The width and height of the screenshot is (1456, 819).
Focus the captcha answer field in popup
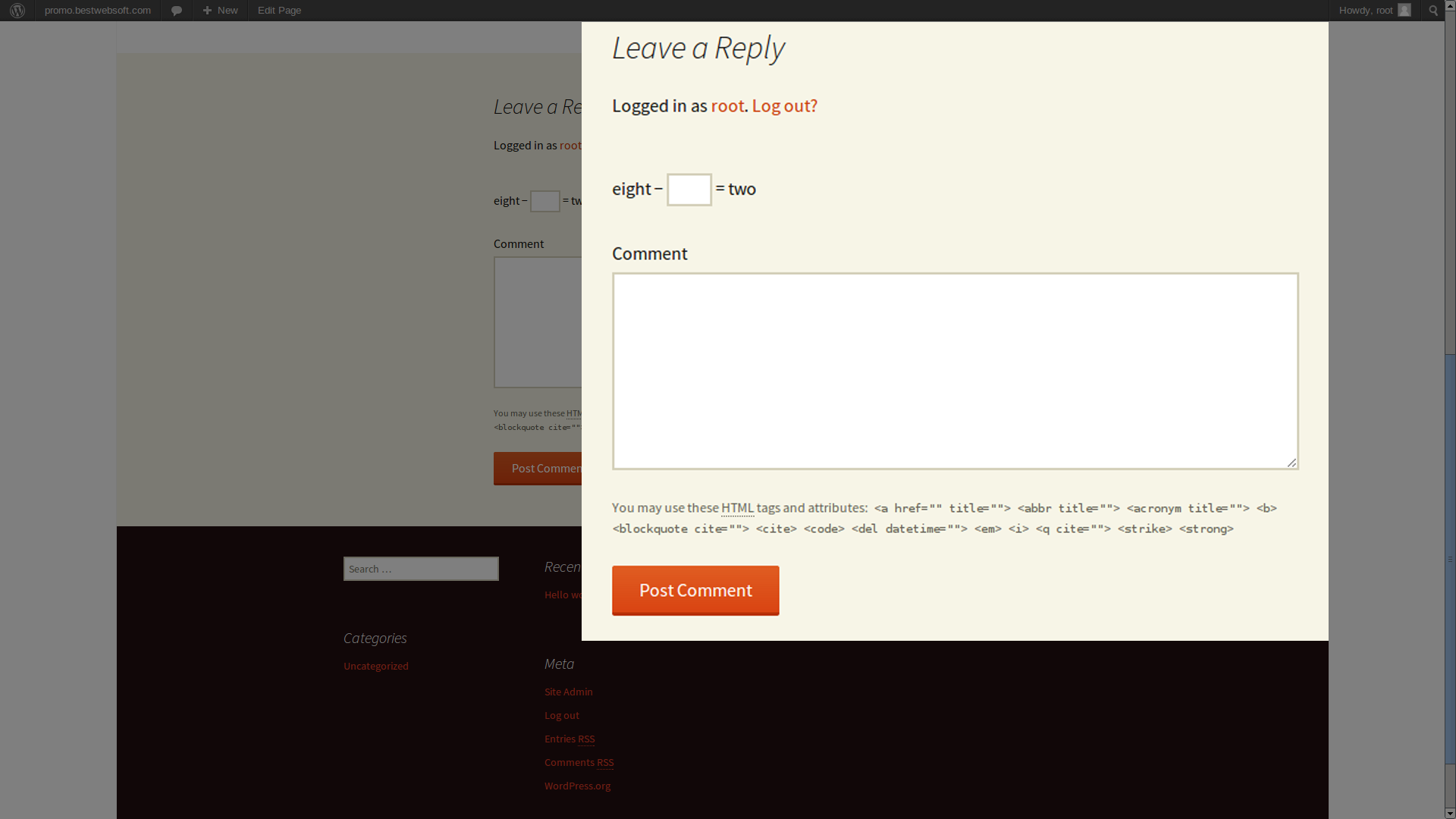pyautogui.click(x=689, y=190)
